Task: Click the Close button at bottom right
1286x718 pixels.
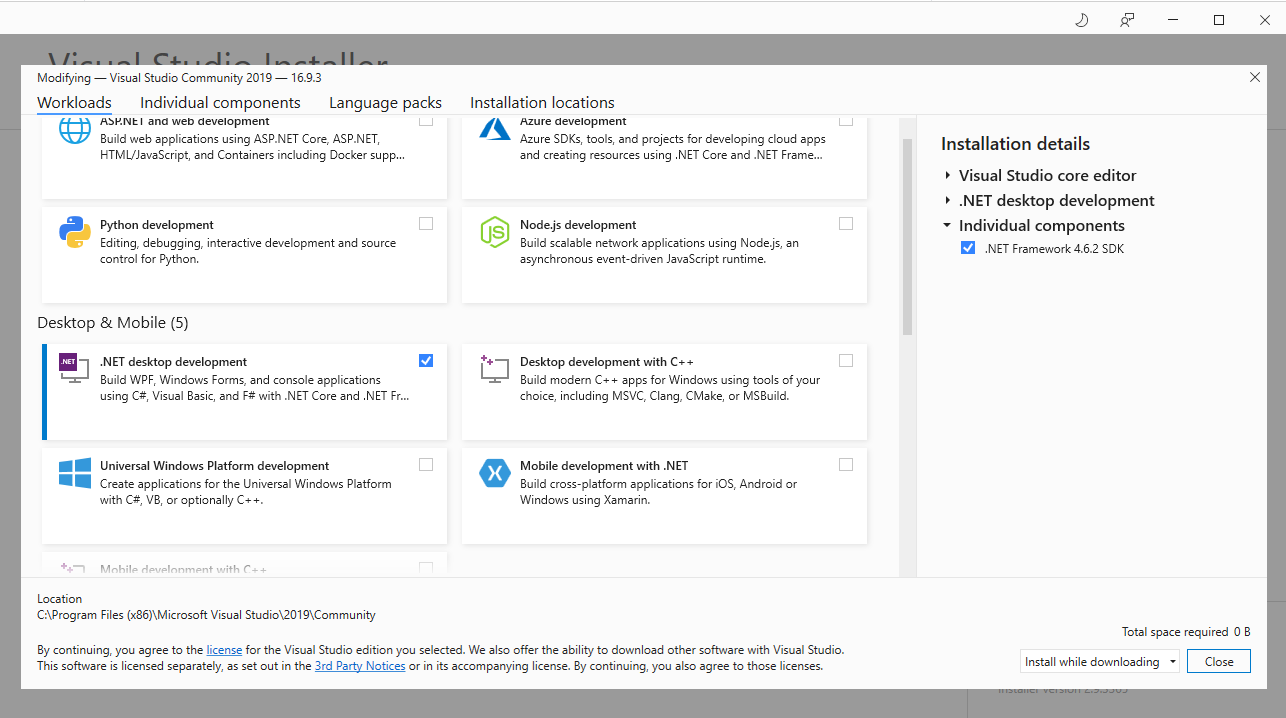Action: tap(1219, 661)
